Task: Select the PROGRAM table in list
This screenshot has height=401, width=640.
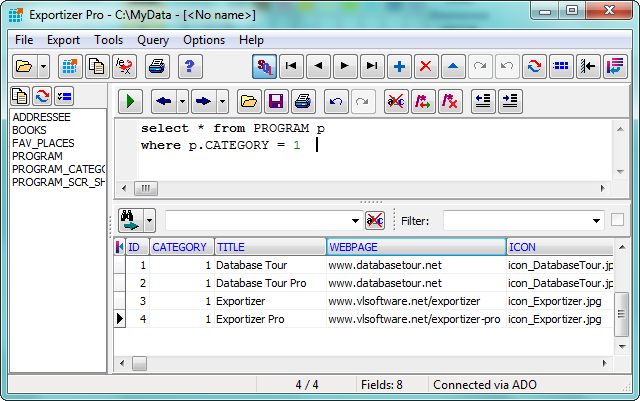Action: [37, 156]
